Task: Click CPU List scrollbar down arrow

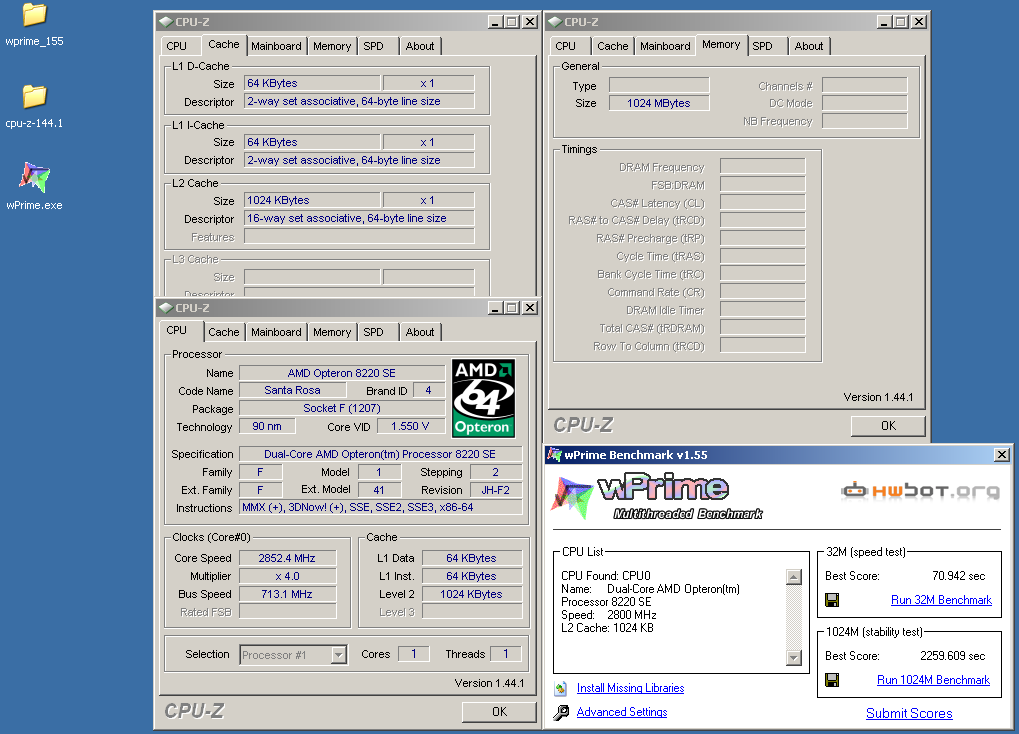Action: click(793, 658)
